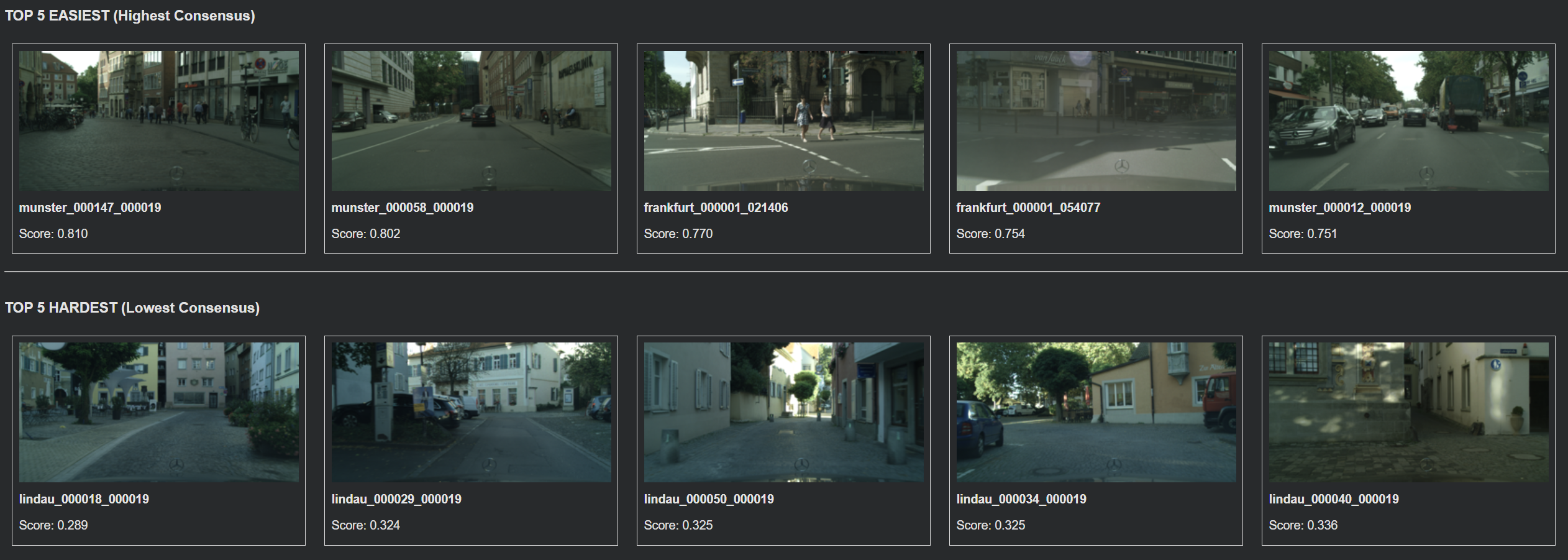
Task: Click the munster_000147_000019 filename label
Action: (x=90, y=208)
